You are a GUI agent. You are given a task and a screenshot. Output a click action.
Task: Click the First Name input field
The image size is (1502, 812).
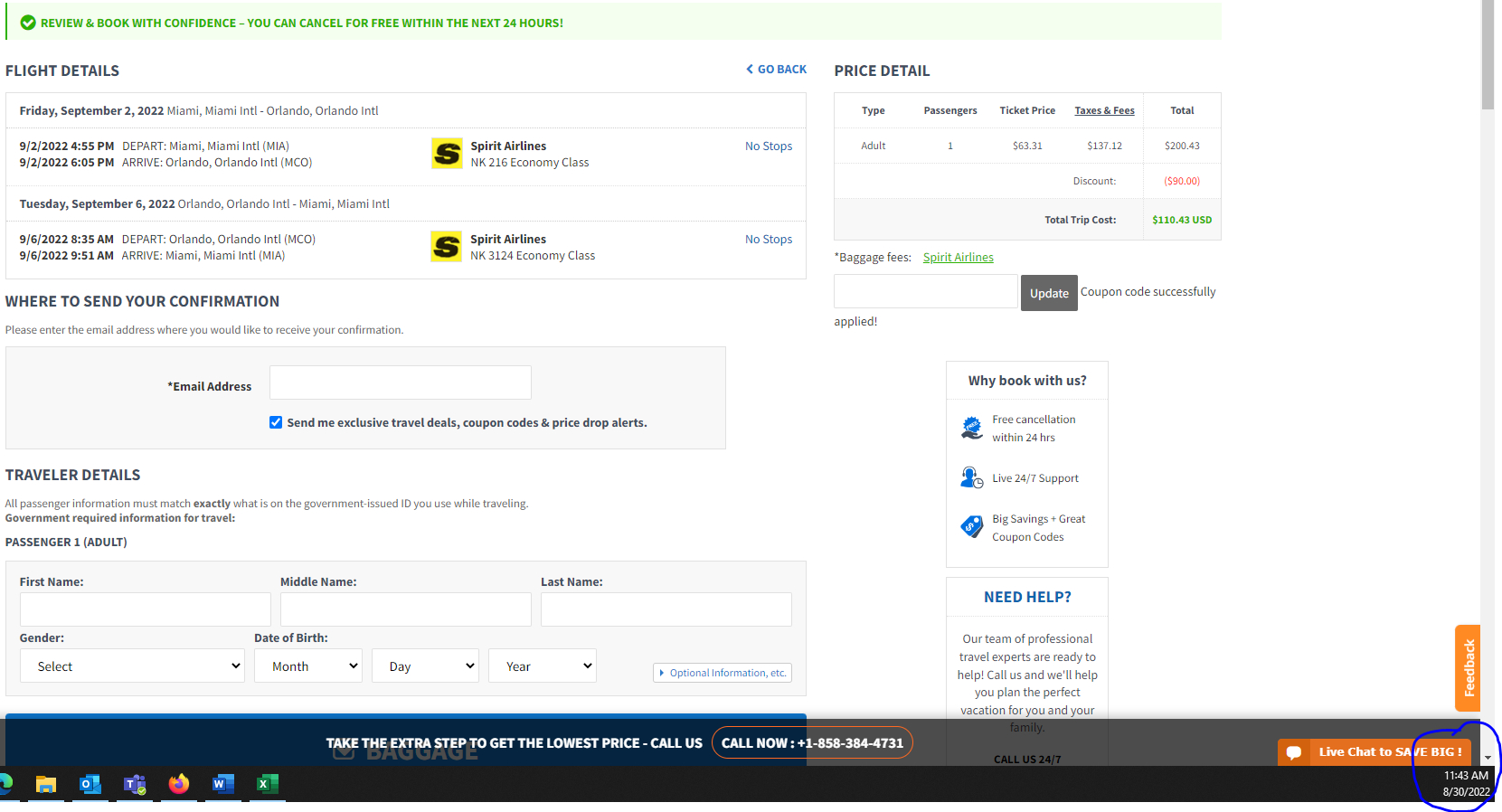coord(146,609)
